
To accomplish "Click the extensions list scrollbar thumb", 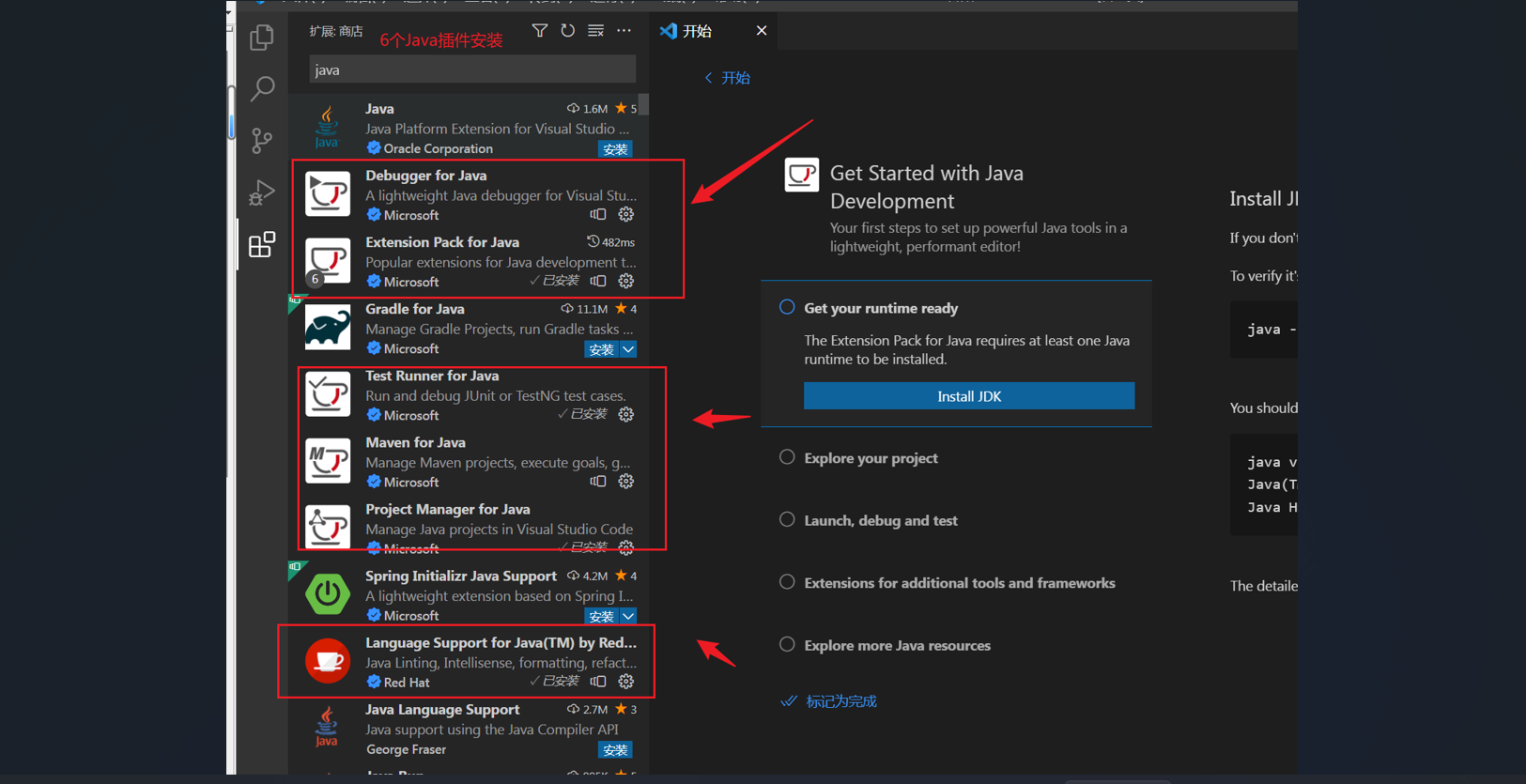I will coord(644,103).
